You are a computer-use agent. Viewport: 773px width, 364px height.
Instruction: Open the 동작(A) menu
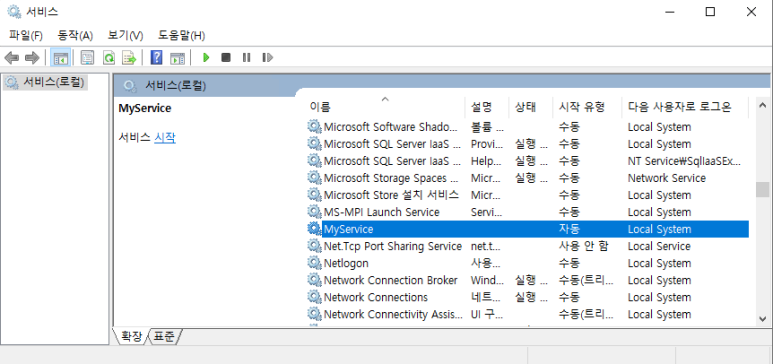point(75,36)
